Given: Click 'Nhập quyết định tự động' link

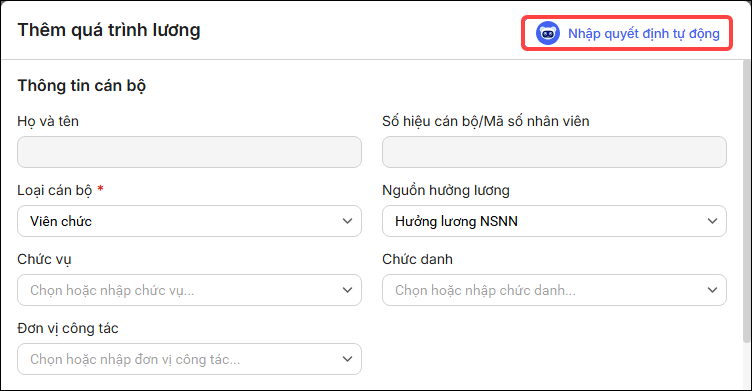Looking at the screenshot, I should [x=644, y=34].
